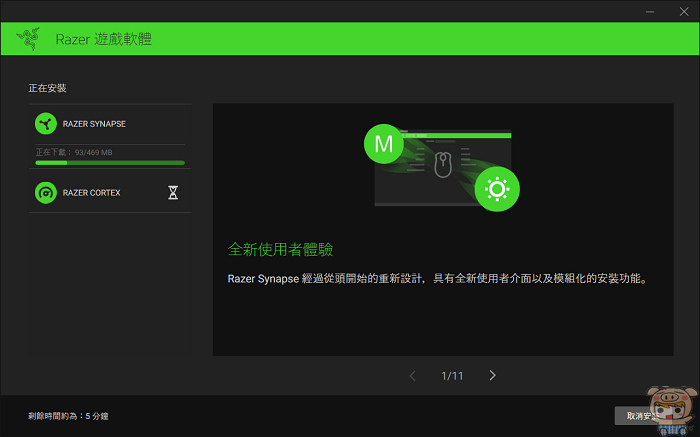Close the Razer installer window
Screen dimensions: 700x437
[684, 12]
